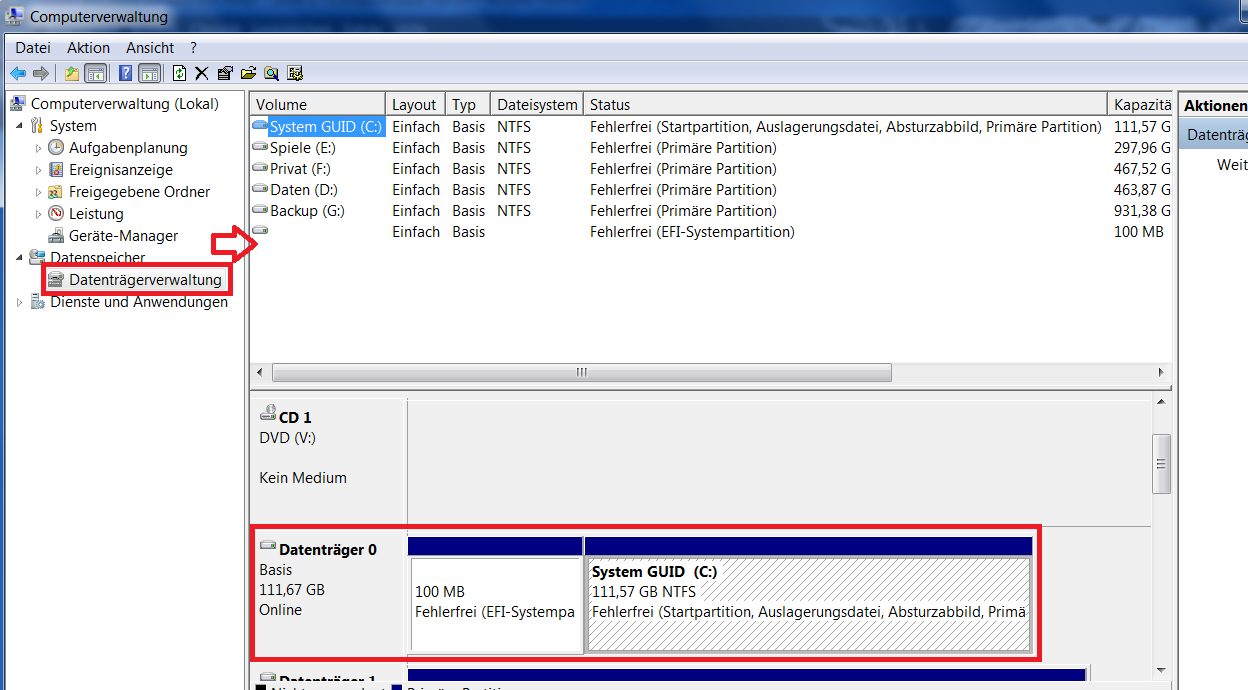Open Help via the question mark icon
The height and width of the screenshot is (690, 1248).
tap(126, 73)
